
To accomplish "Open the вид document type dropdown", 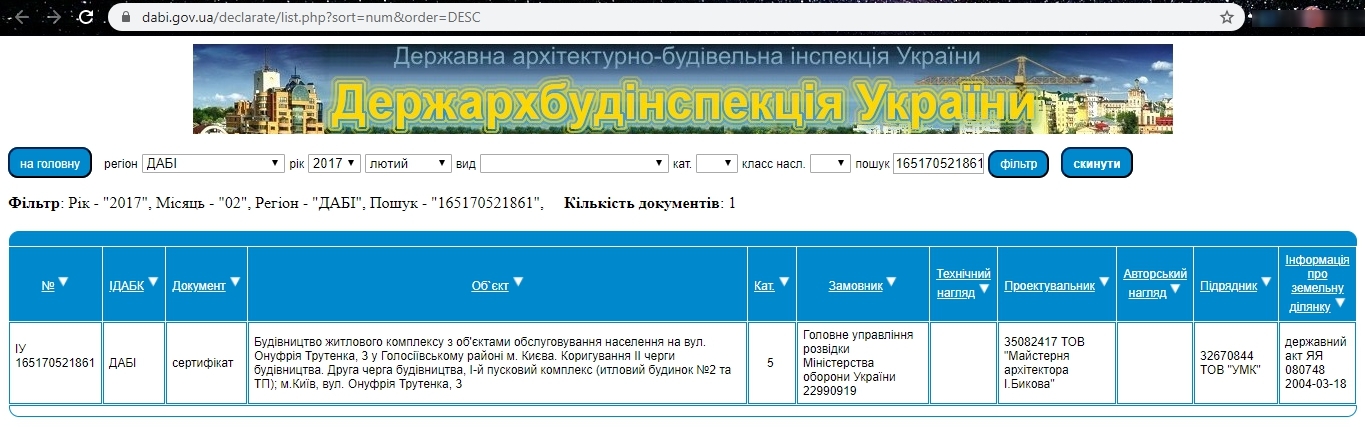I will click(574, 163).
